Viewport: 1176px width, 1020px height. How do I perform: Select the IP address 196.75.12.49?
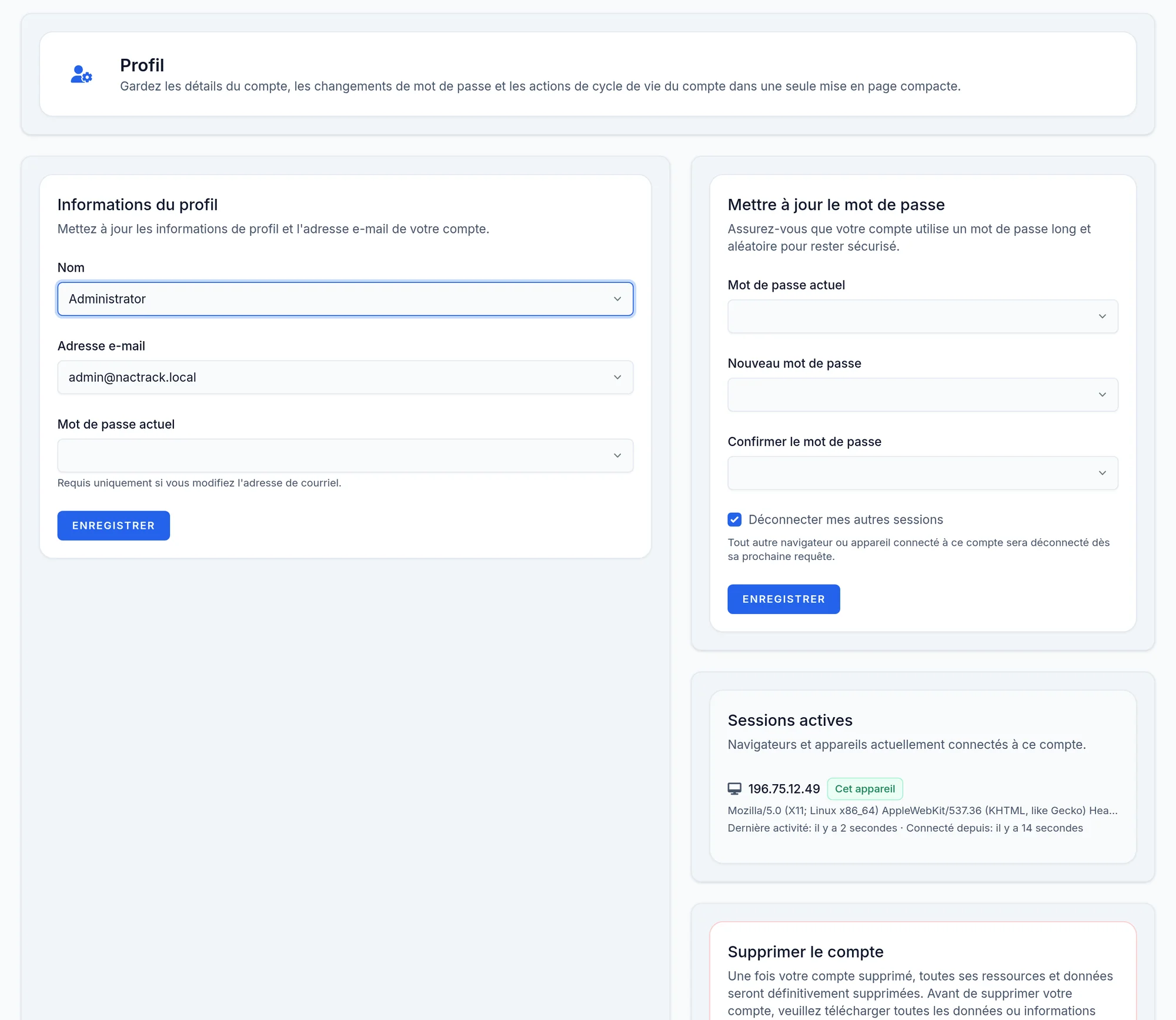coord(784,789)
